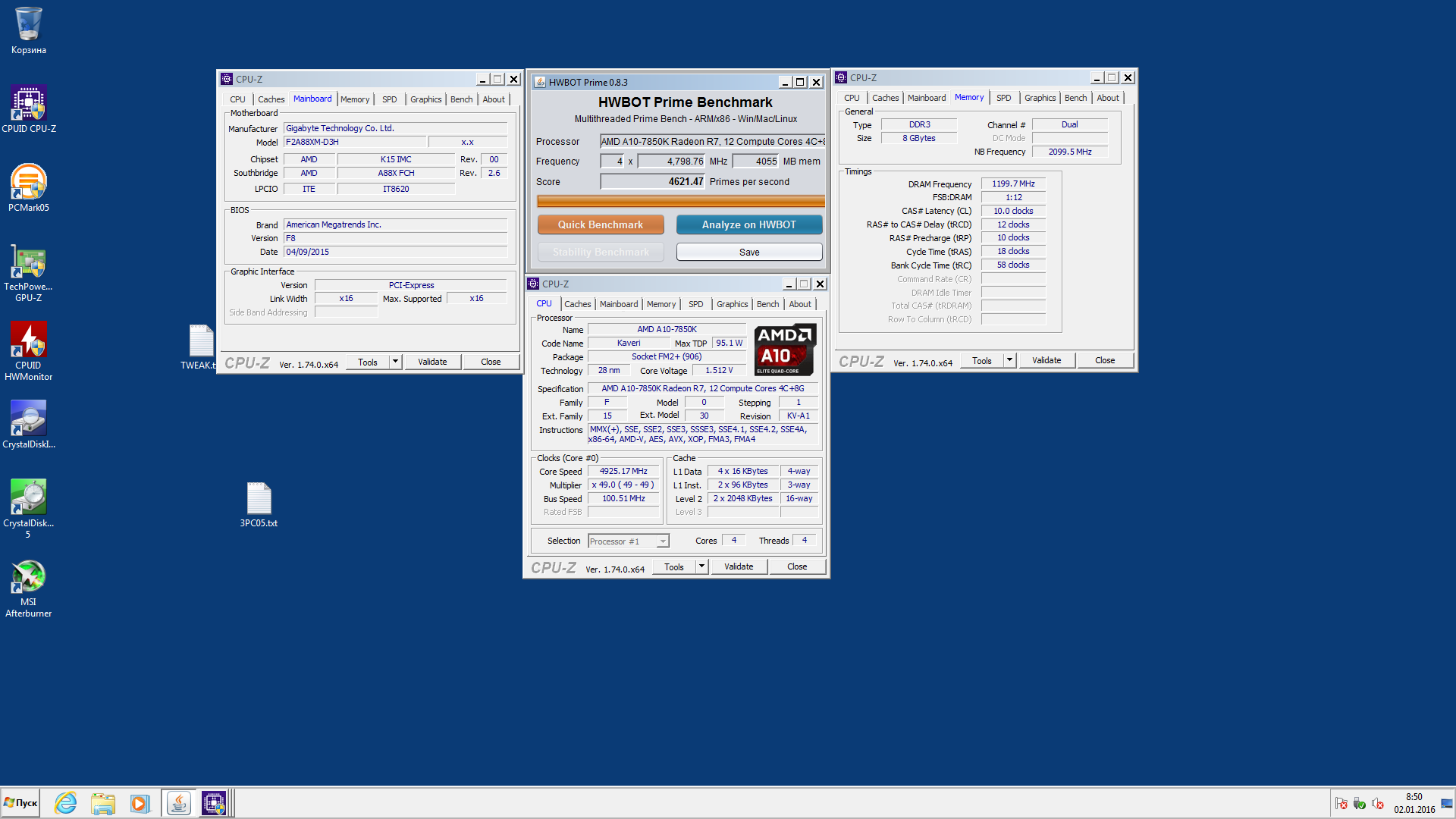Open About tab in Mainboard CPU-Z window
Screen dimensions: 1456x819
[x=494, y=99]
